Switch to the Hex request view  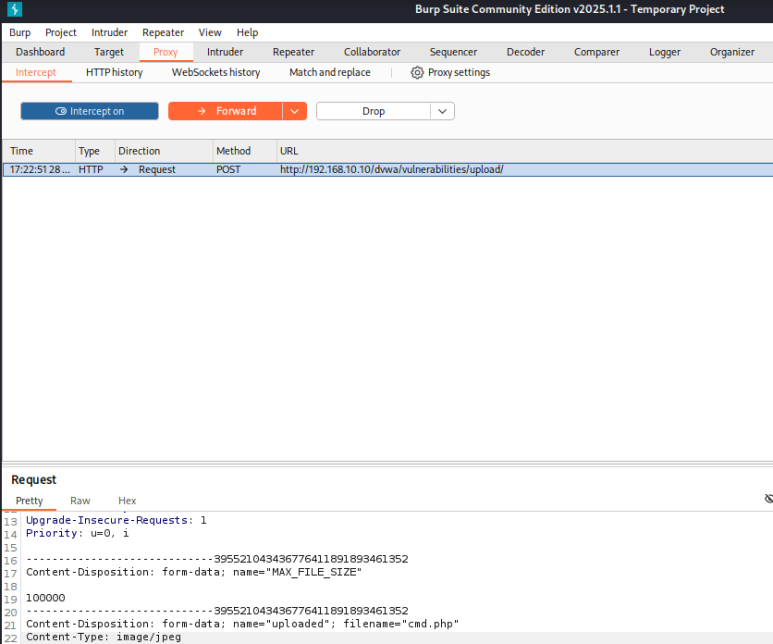(127, 501)
